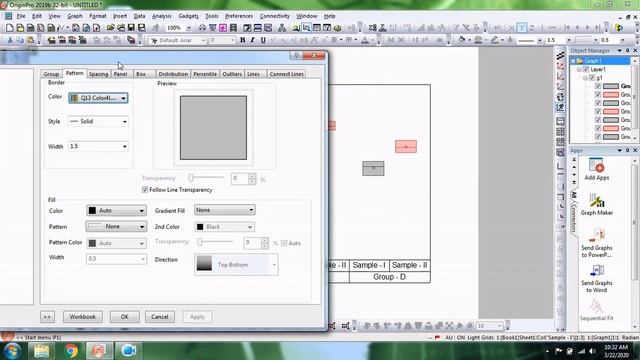Open the screen recorder taskbar icon
The height and width of the screenshot is (360, 640).
(x=129, y=351)
